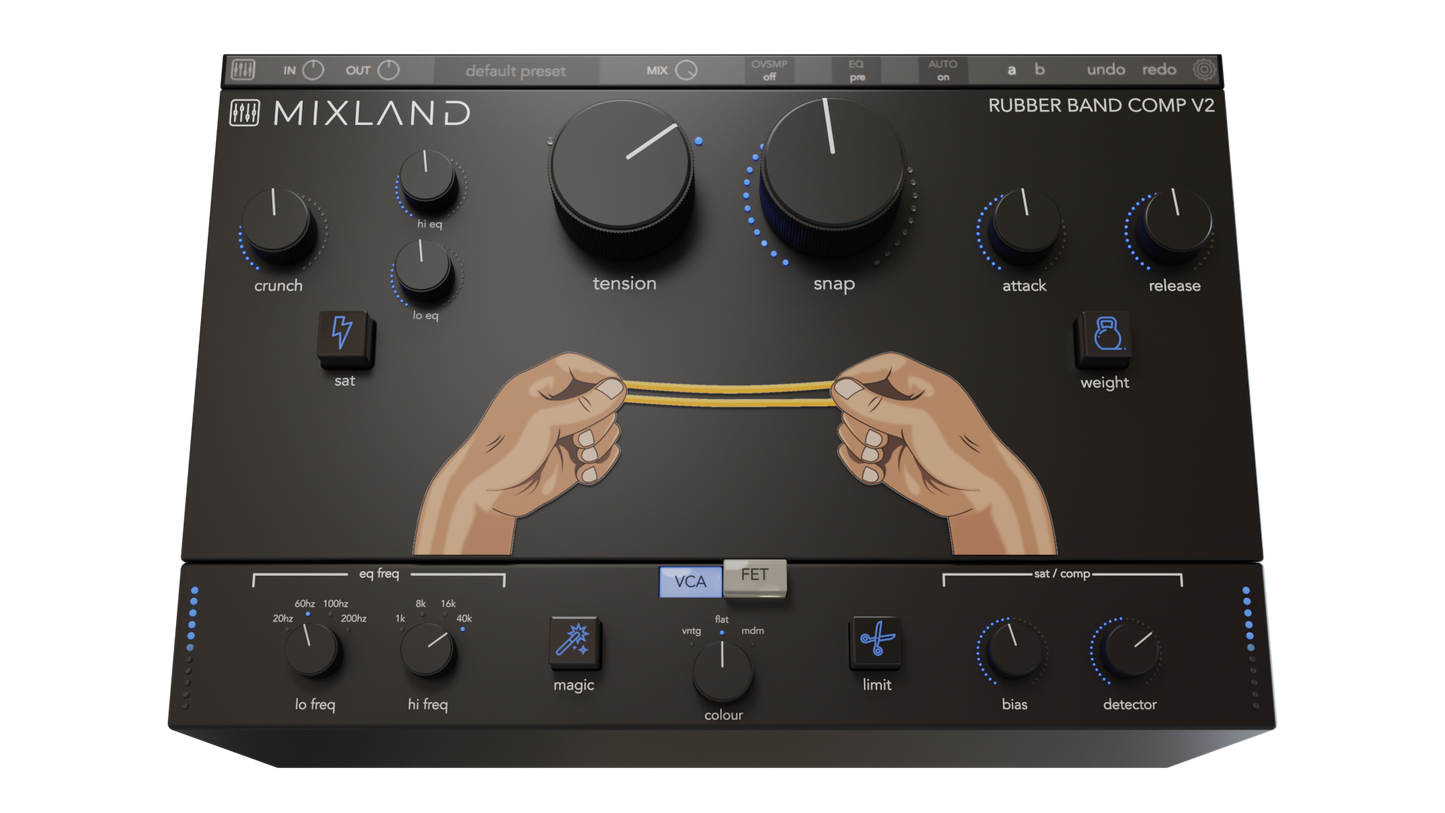This screenshot has width=1445, height=813.
Task: Switch compressor mode to VCA
Action: (690, 581)
